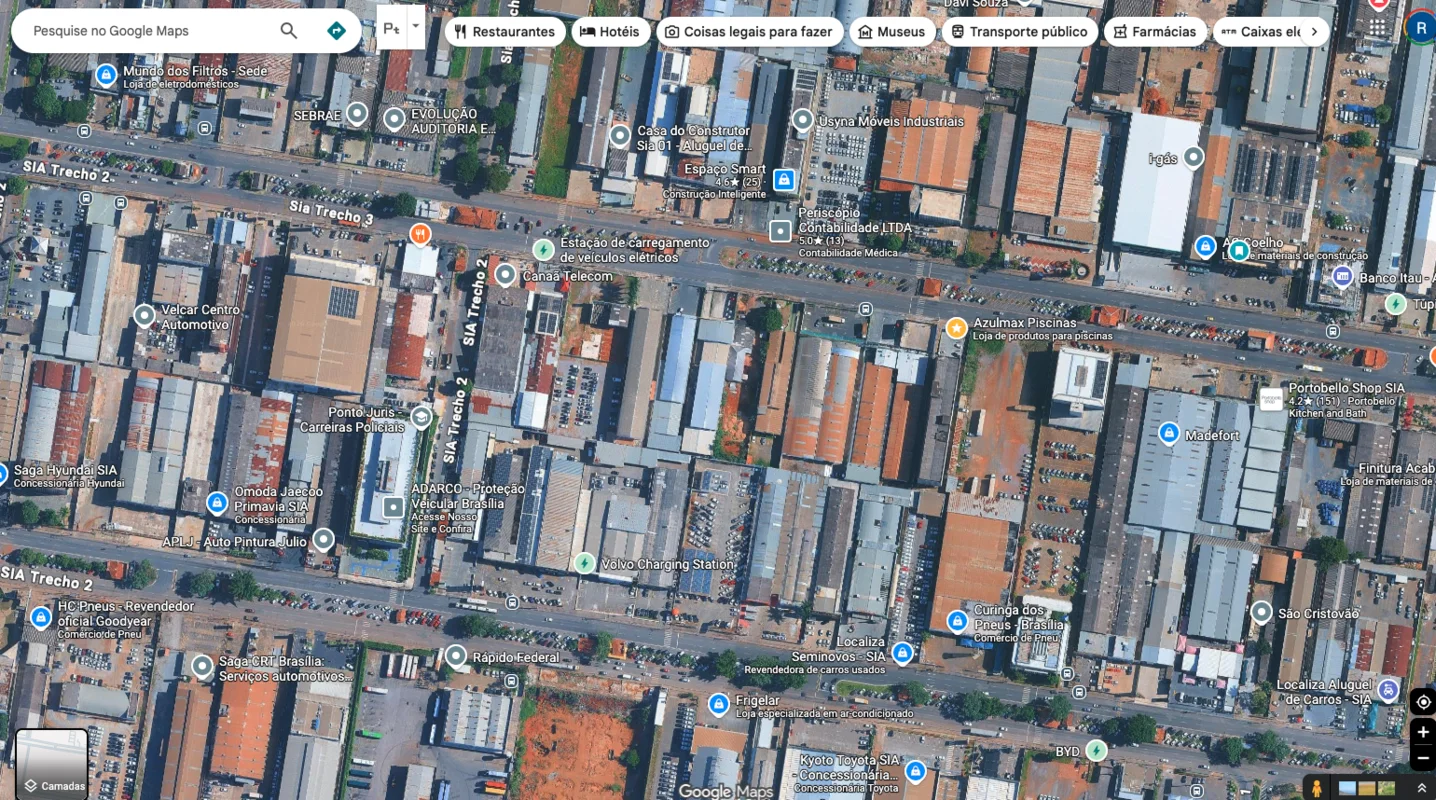1436x800 pixels.
Task: Select the Saga CRT Brasília pin
Action: point(203,665)
